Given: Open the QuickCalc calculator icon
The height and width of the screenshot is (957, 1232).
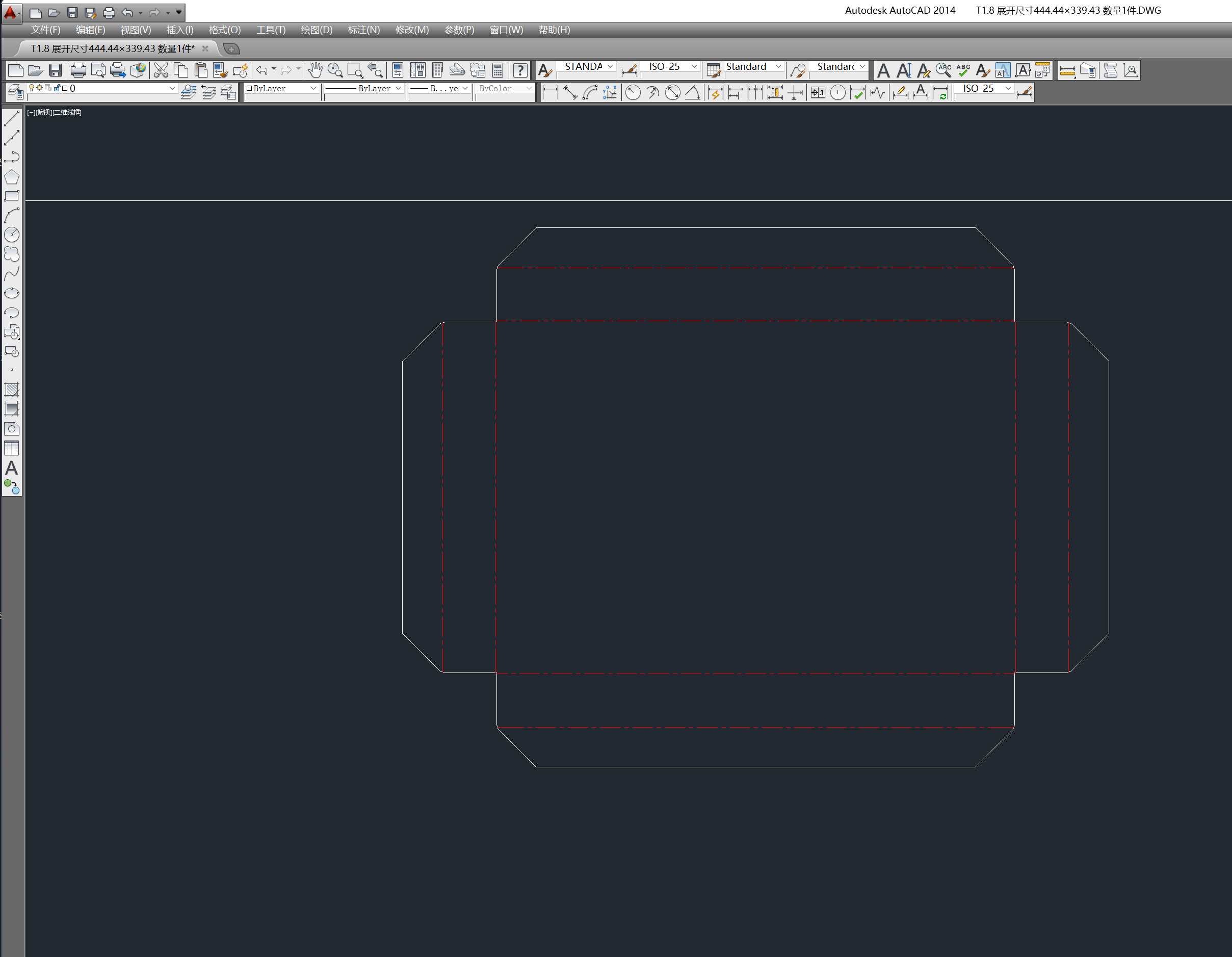Looking at the screenshot, I should click(497, 70).
